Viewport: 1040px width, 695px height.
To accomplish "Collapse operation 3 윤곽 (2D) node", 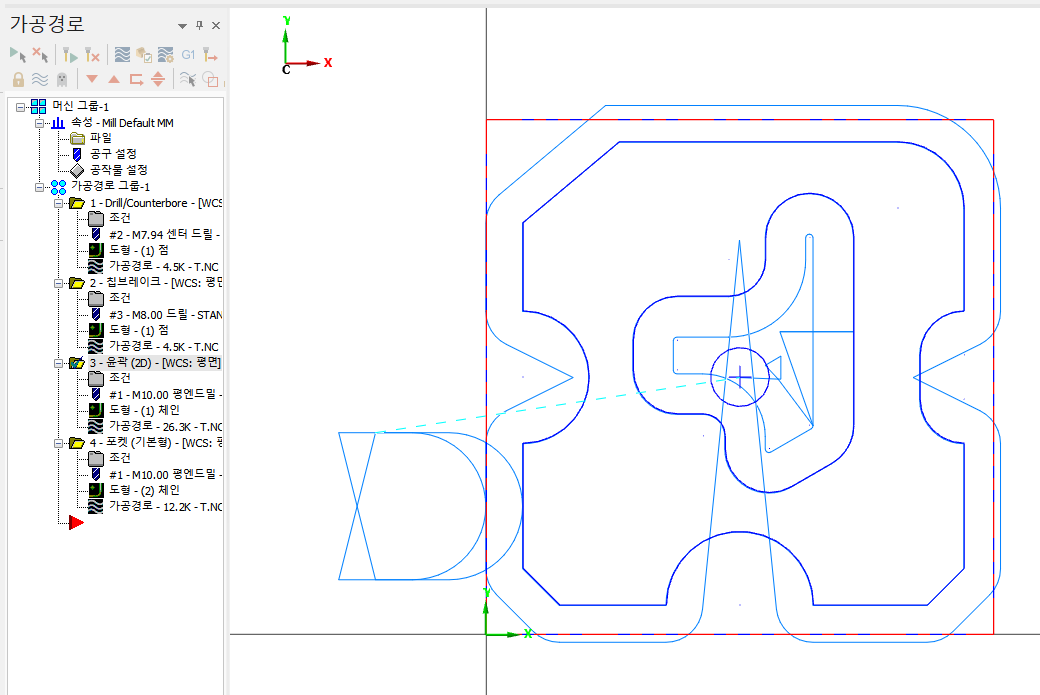I will (x=58, y=363).
